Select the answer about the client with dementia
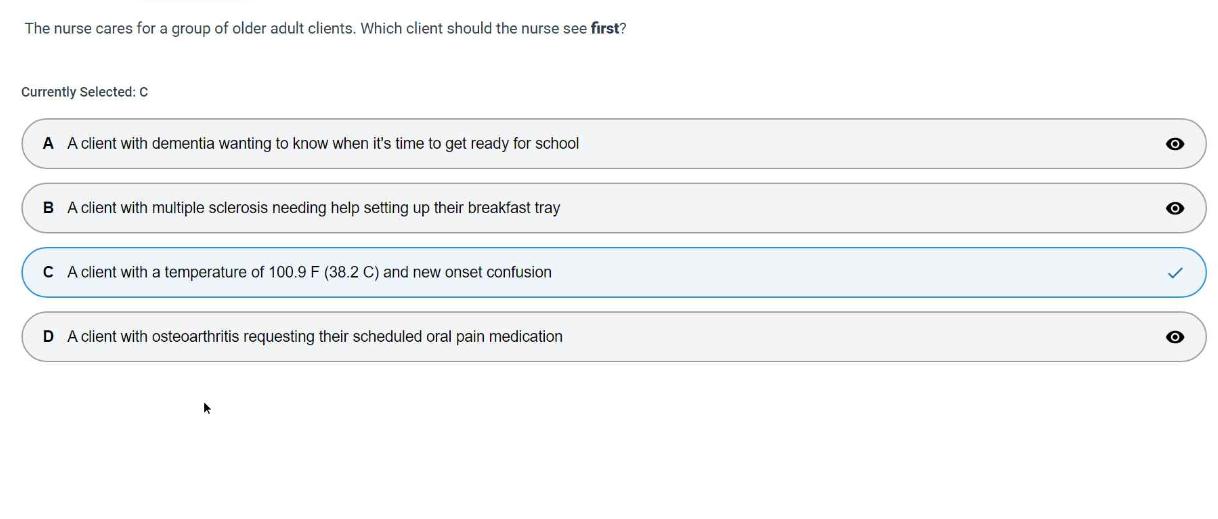Screen dimensions: 1218x519 322,144
